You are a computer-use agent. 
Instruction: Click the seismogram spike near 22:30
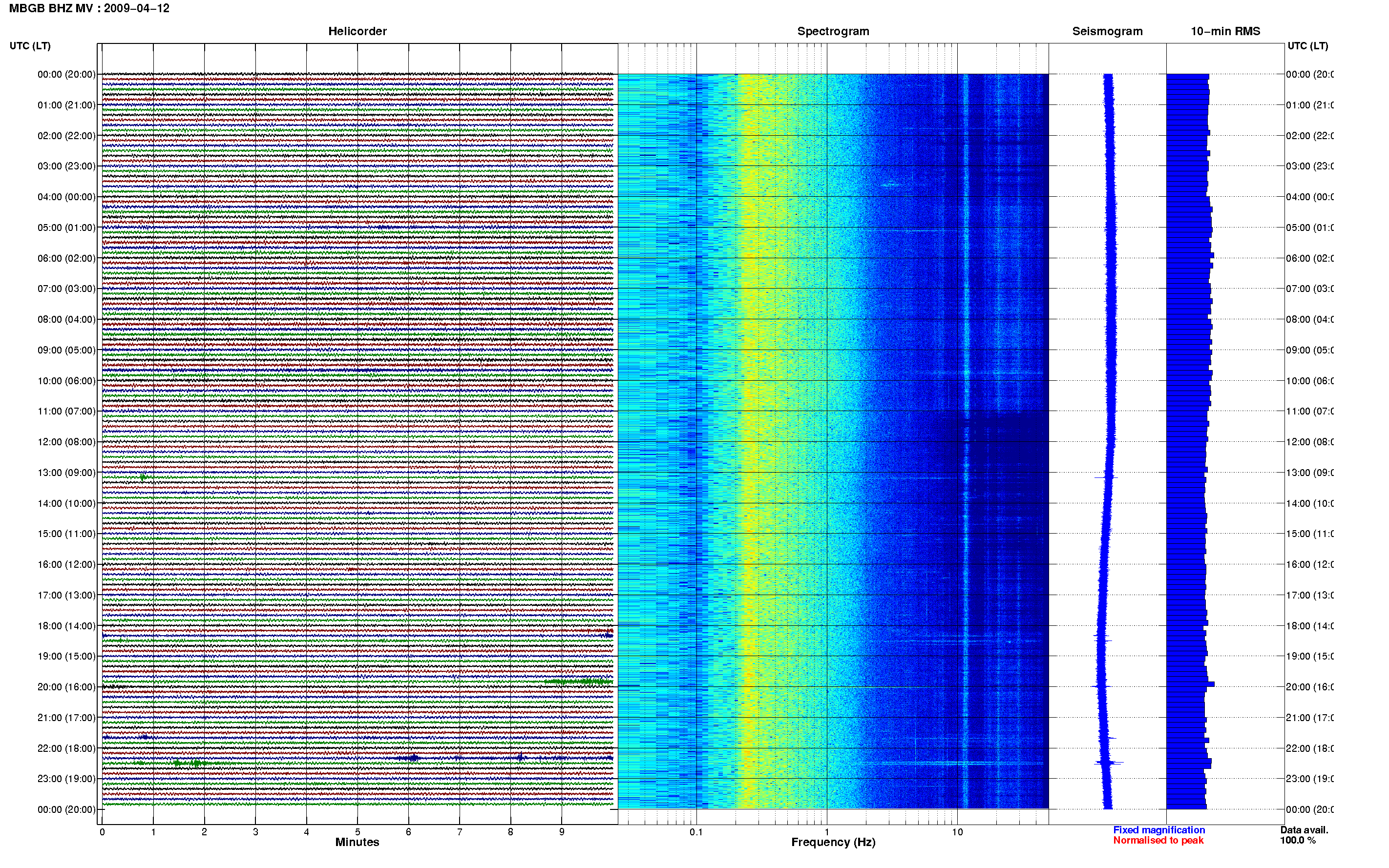point(1108,763)
